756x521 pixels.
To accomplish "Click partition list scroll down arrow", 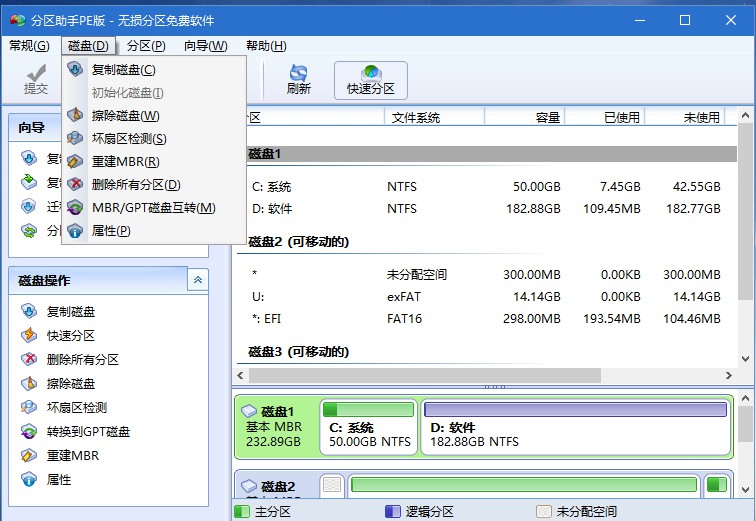I will pyautogui.click(x=745, y=359).
